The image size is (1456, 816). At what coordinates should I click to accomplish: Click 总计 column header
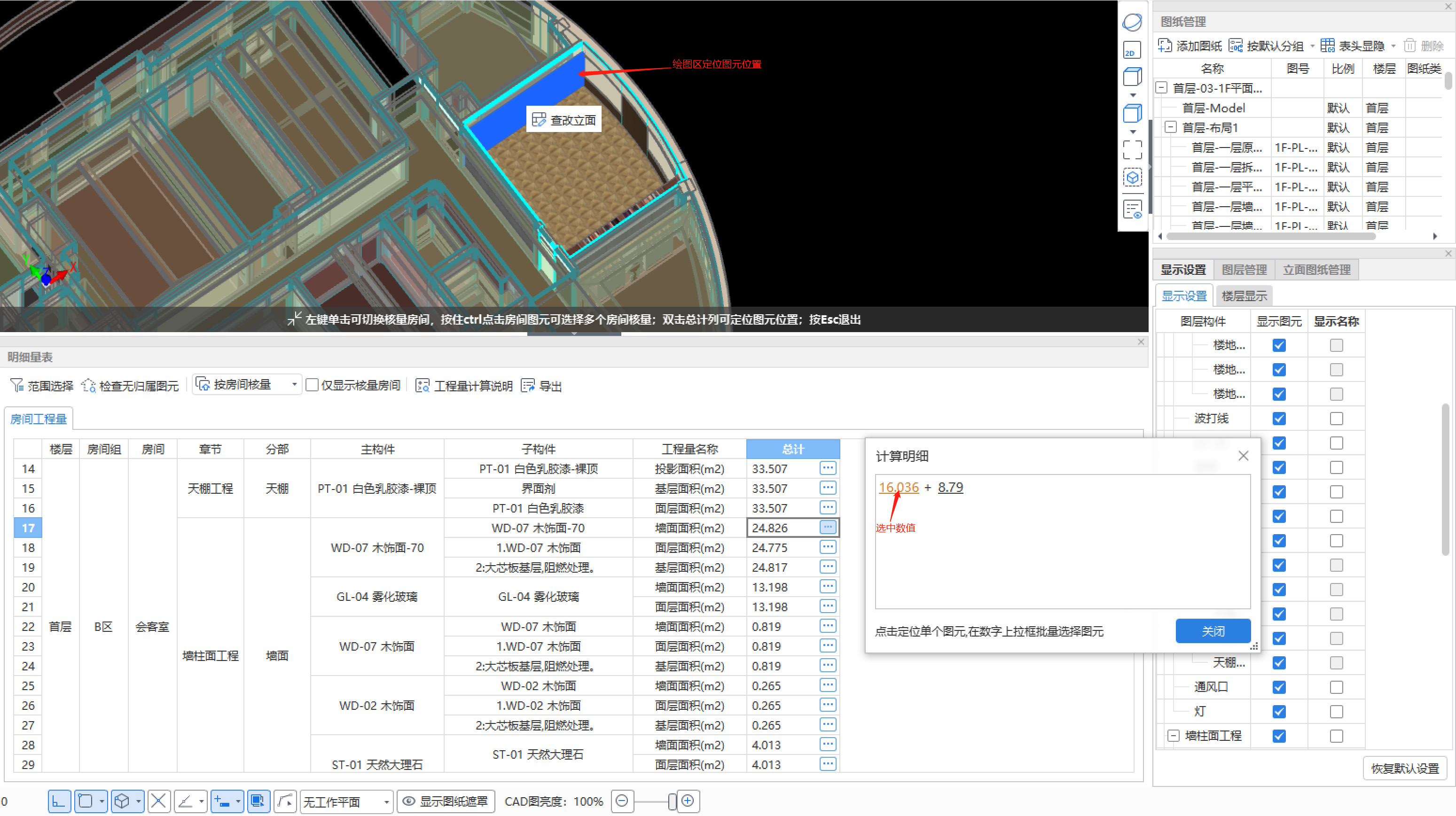point(793,449)
